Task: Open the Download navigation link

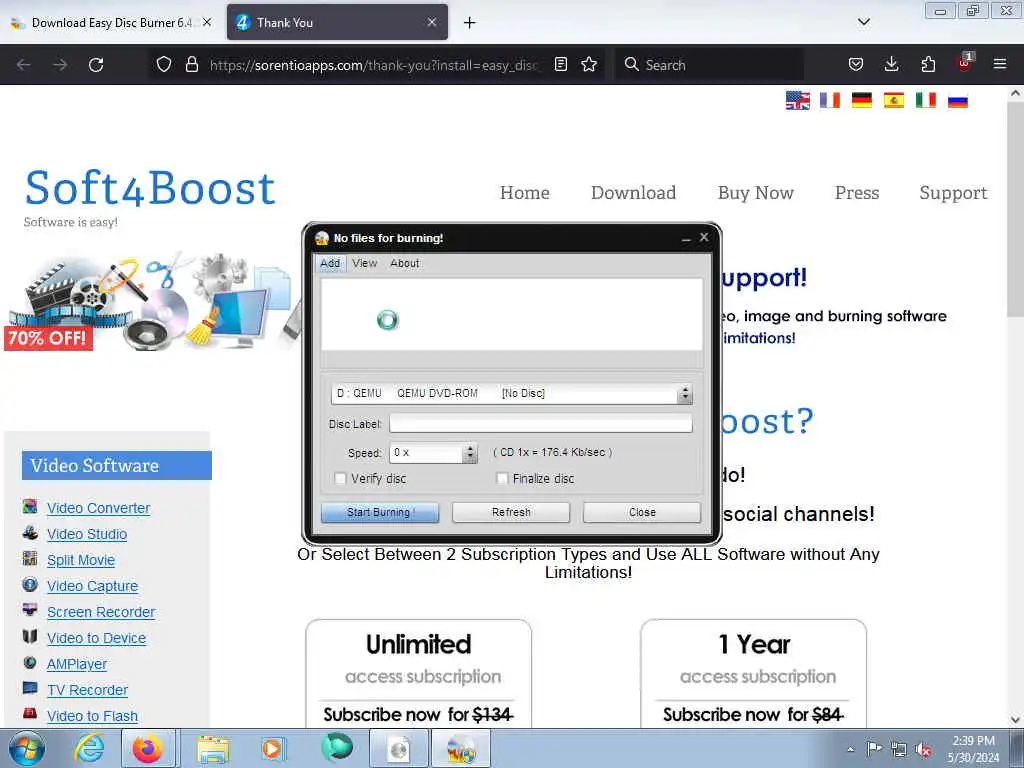Action: click(633, 193)
